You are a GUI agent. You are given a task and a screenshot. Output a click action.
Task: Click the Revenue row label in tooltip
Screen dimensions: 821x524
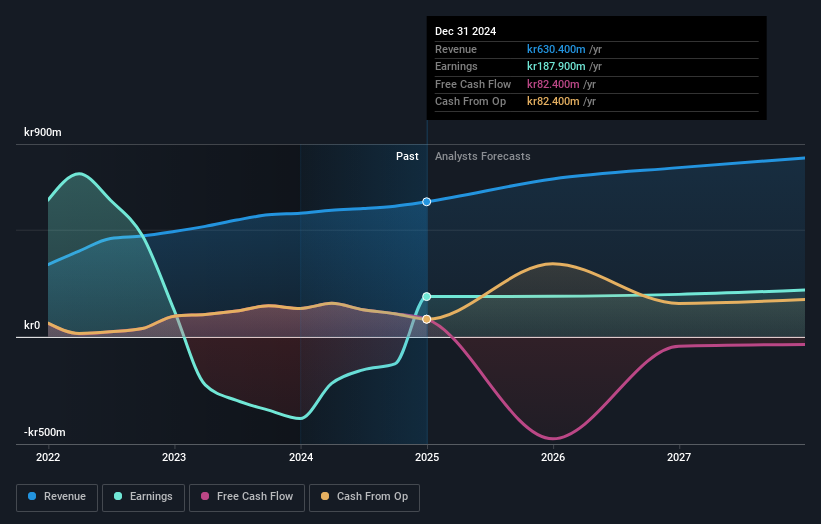pyautogui.click(x=456, y=49)
